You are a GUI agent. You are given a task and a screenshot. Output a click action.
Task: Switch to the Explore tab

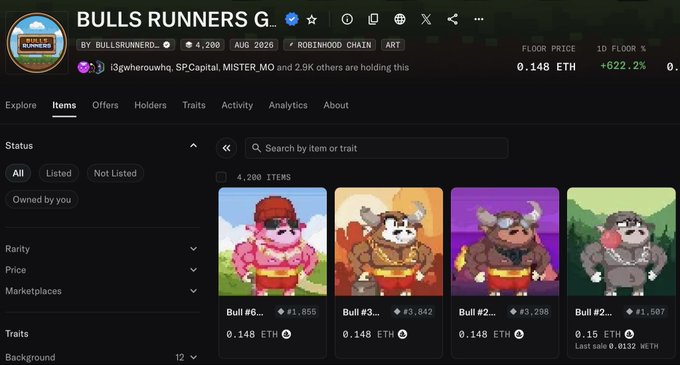pyautogui.click(x=21, y=105)
